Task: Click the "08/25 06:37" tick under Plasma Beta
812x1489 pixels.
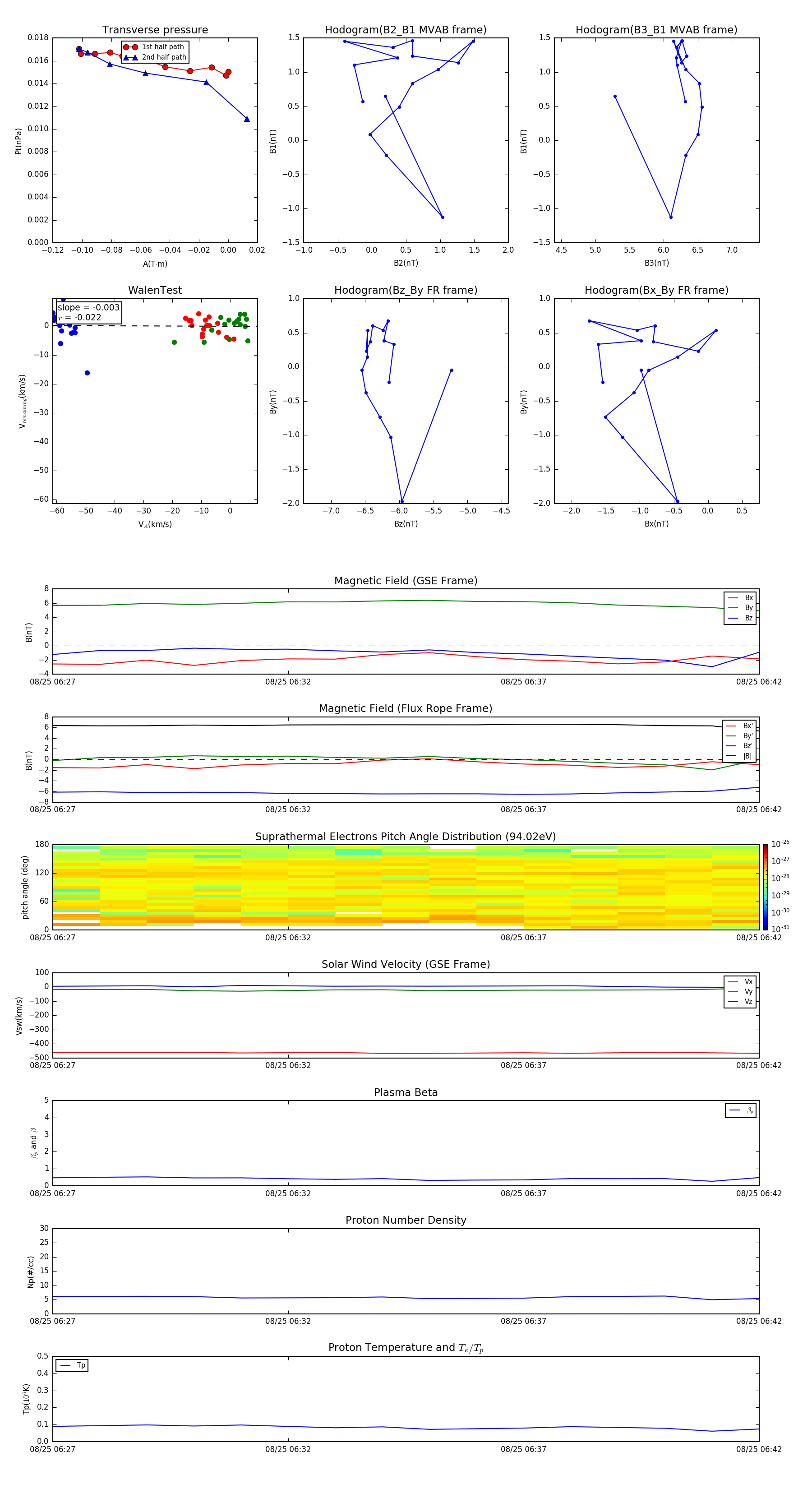Action: click(x=524, y=1193)
